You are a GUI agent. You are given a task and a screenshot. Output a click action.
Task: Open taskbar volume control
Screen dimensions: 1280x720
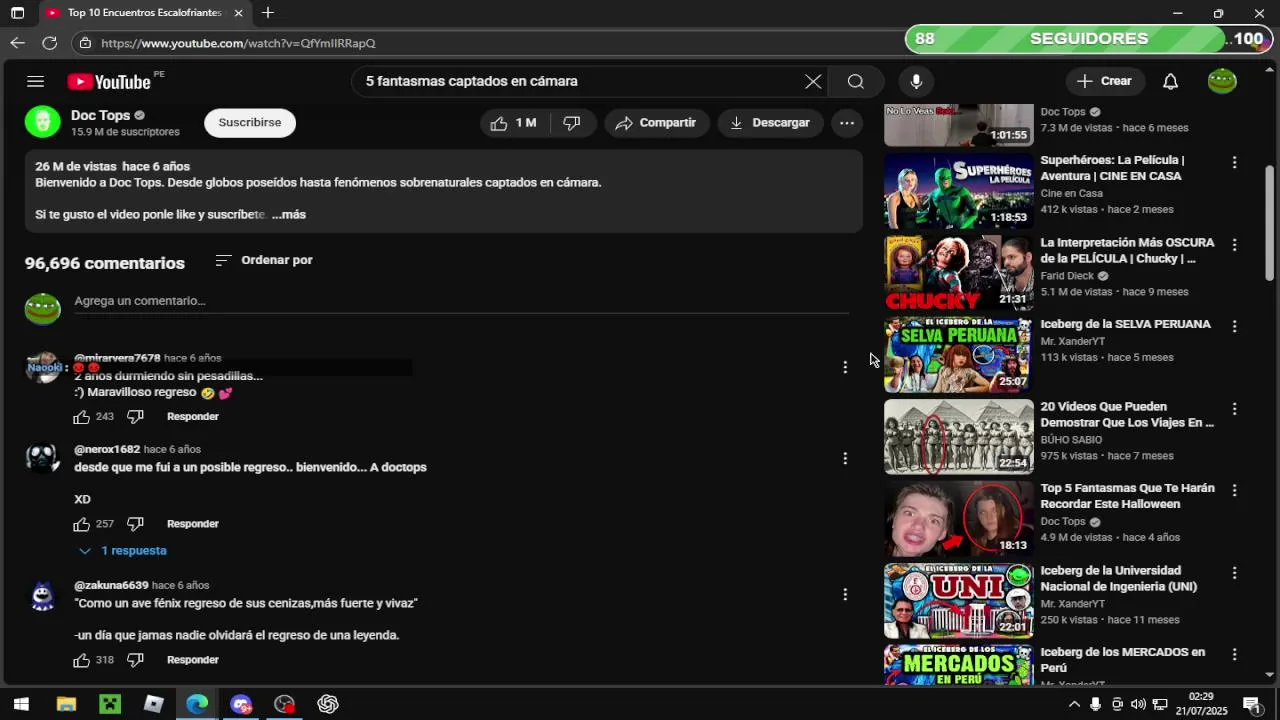[x=1138, y=704]
